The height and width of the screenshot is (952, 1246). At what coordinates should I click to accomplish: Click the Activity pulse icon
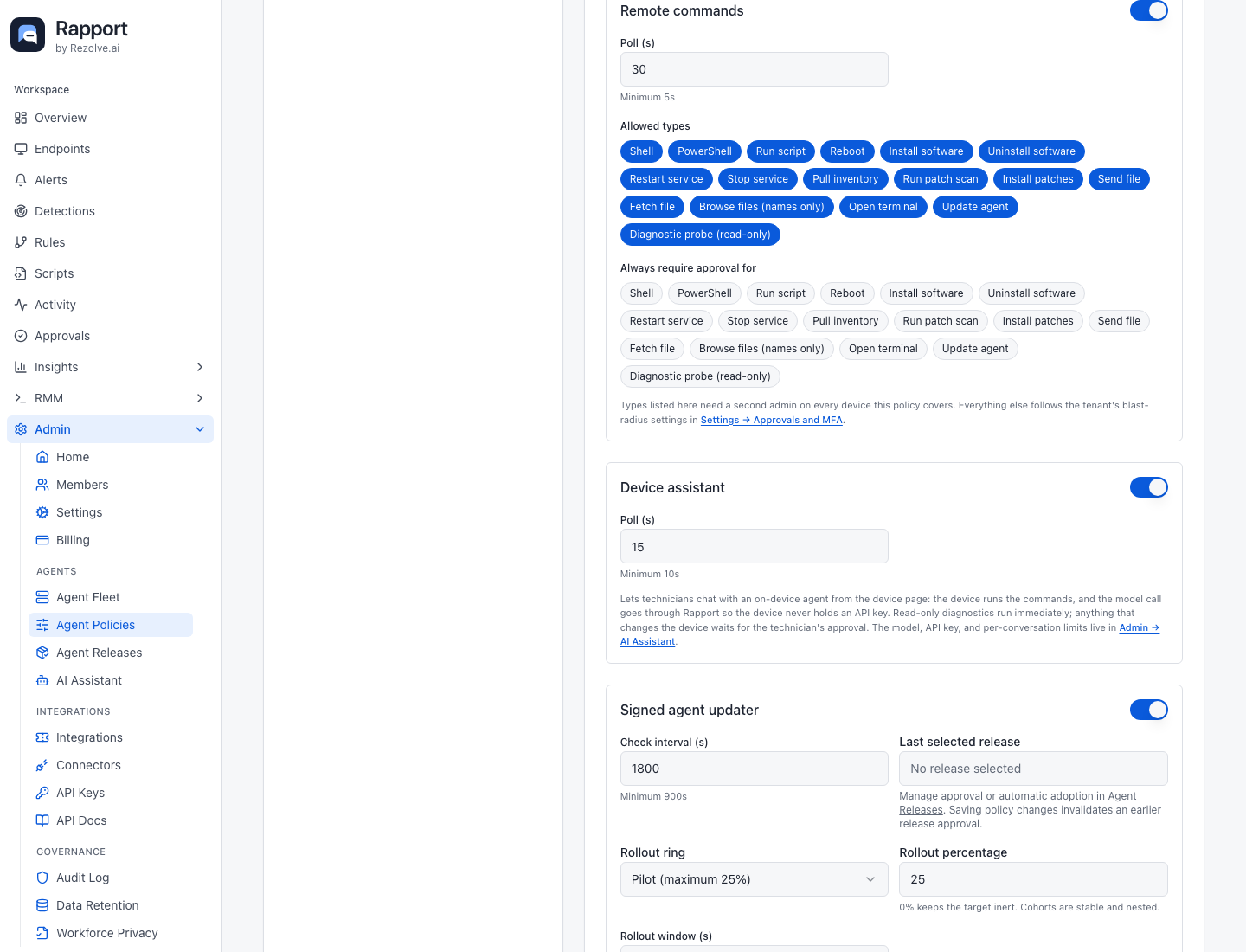pos(21,305)
